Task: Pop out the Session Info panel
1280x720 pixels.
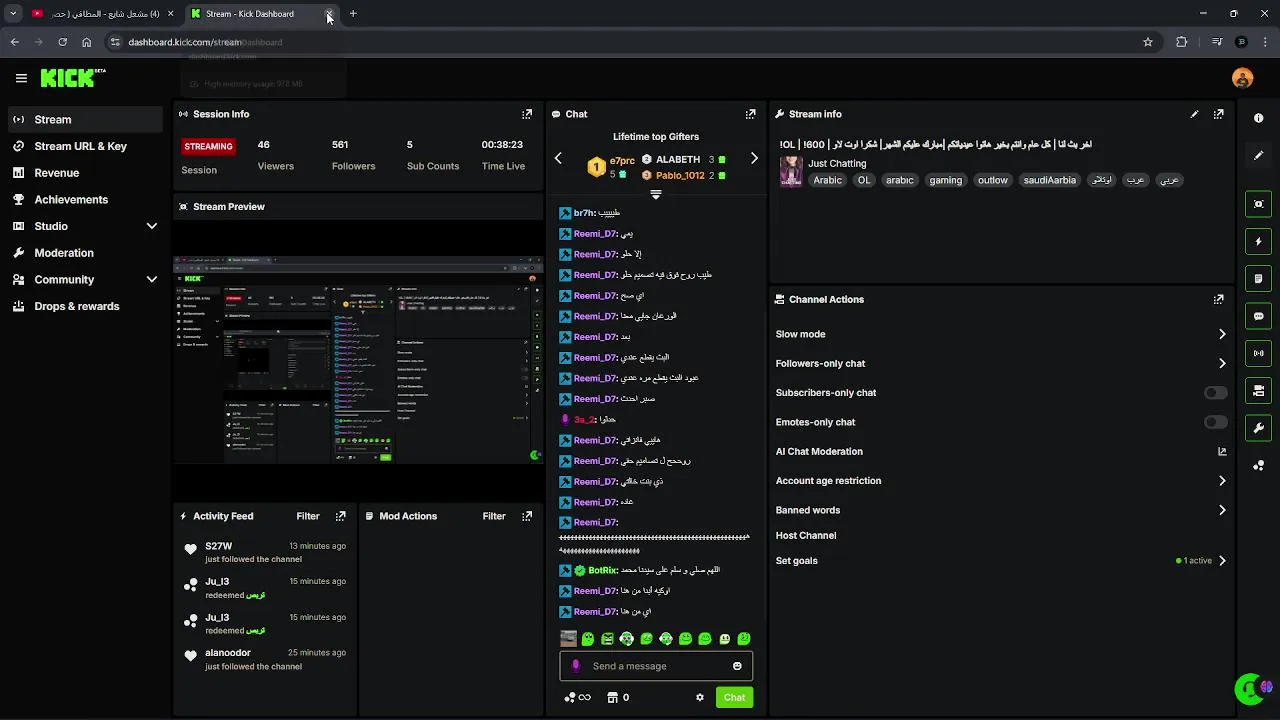Action: [x=527, y=114]
